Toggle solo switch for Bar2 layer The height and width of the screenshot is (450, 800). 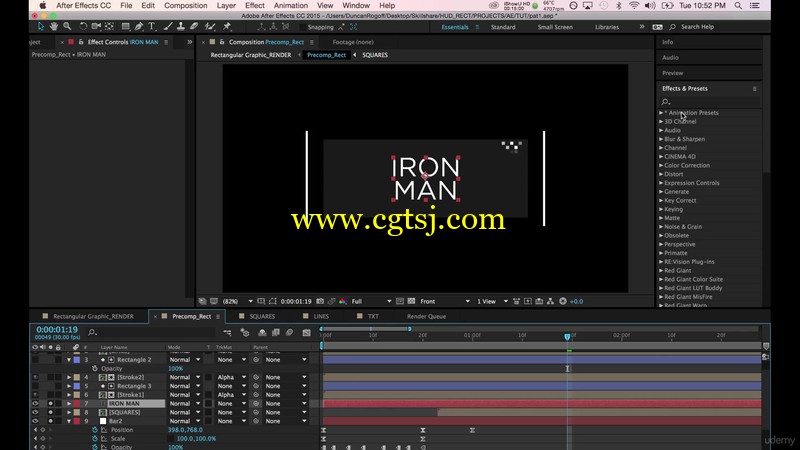[x=51, y=421]
